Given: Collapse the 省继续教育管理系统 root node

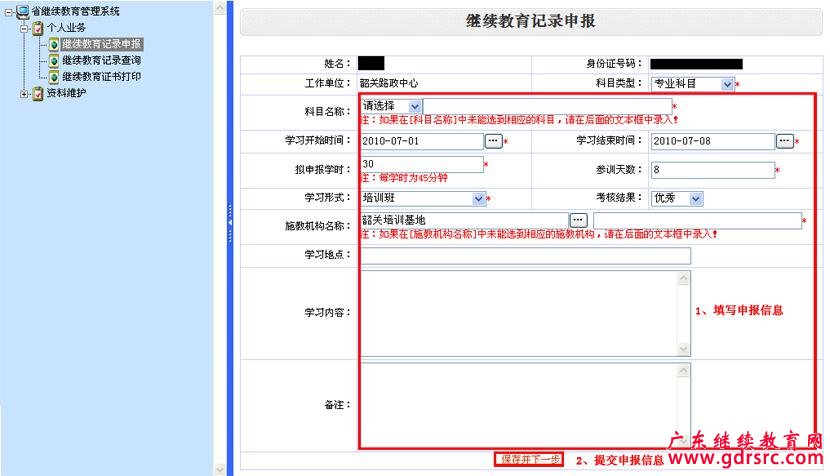Looking at the screenshot, I should [x=9, y=12].
